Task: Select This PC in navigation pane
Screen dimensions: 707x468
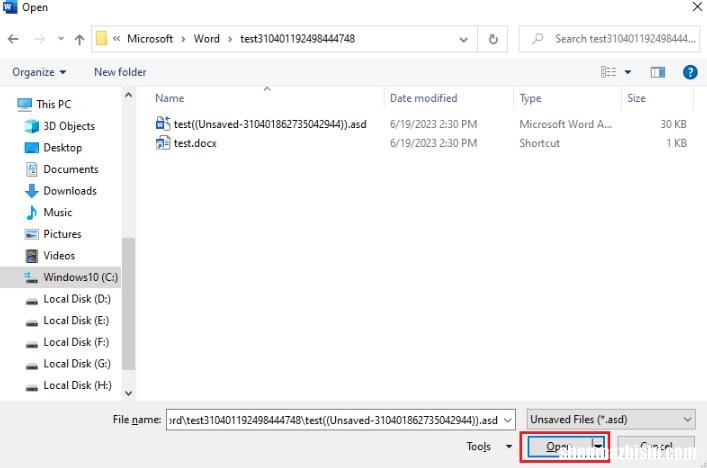Action: [54, 104]
